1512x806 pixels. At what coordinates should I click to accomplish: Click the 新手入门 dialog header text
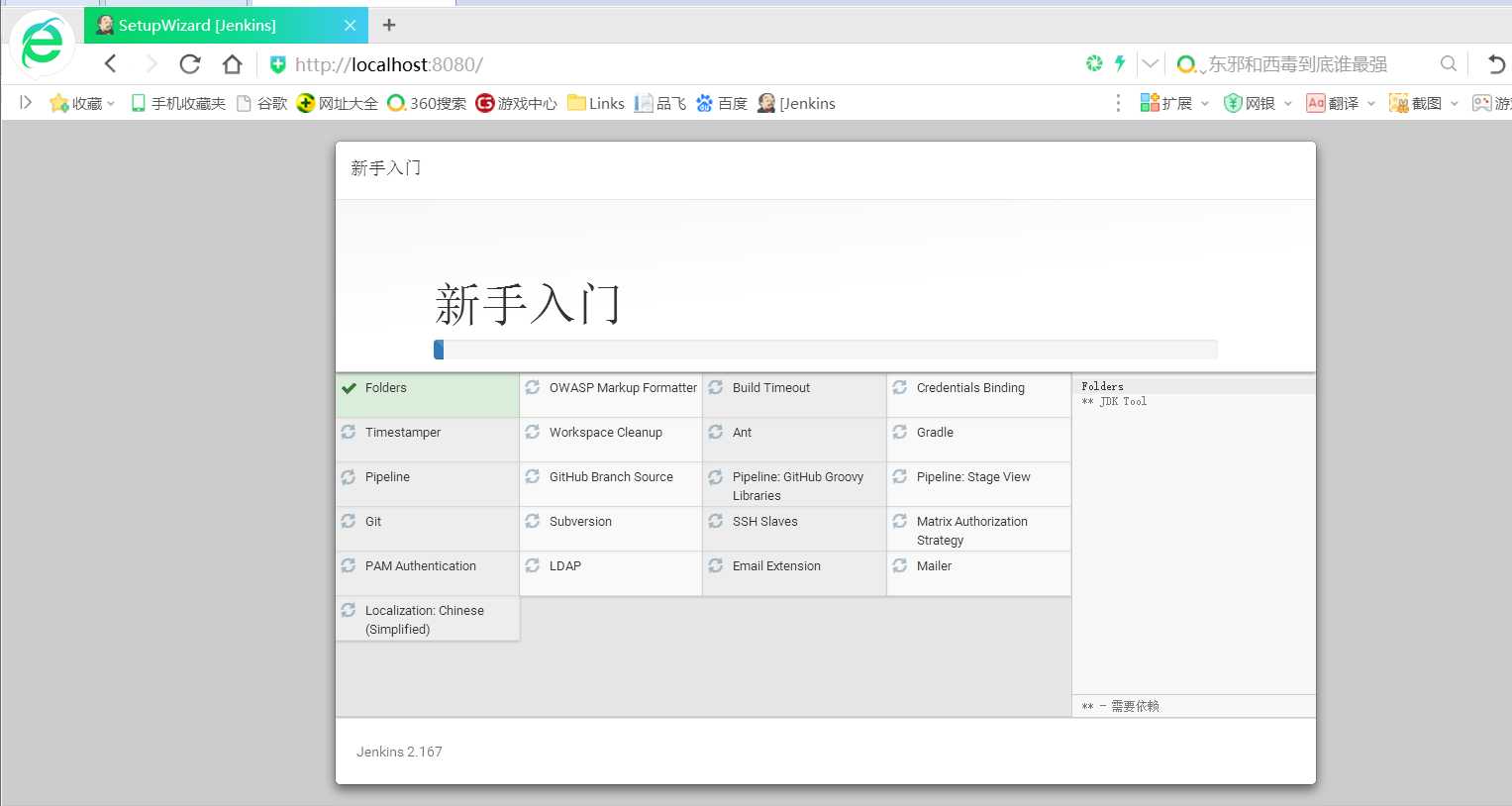pos(385,168)
